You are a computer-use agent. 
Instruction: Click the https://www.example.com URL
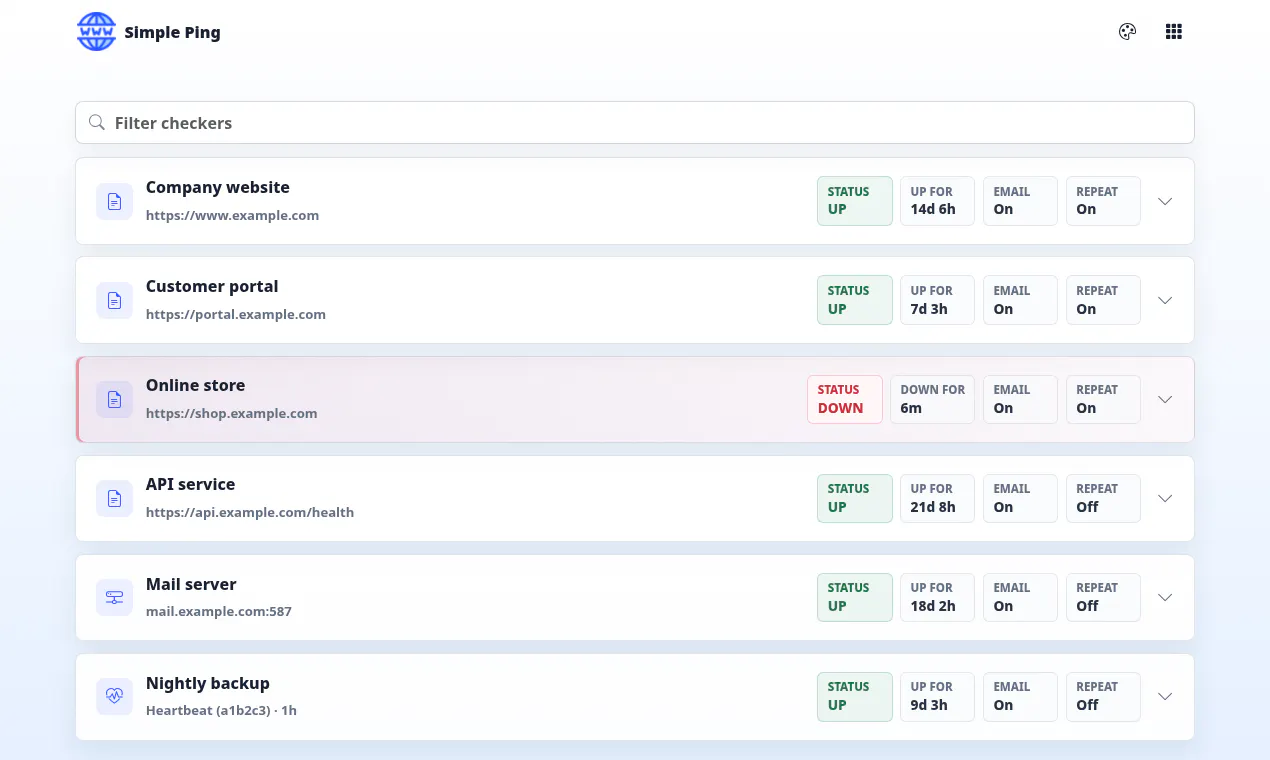point(232,215)
